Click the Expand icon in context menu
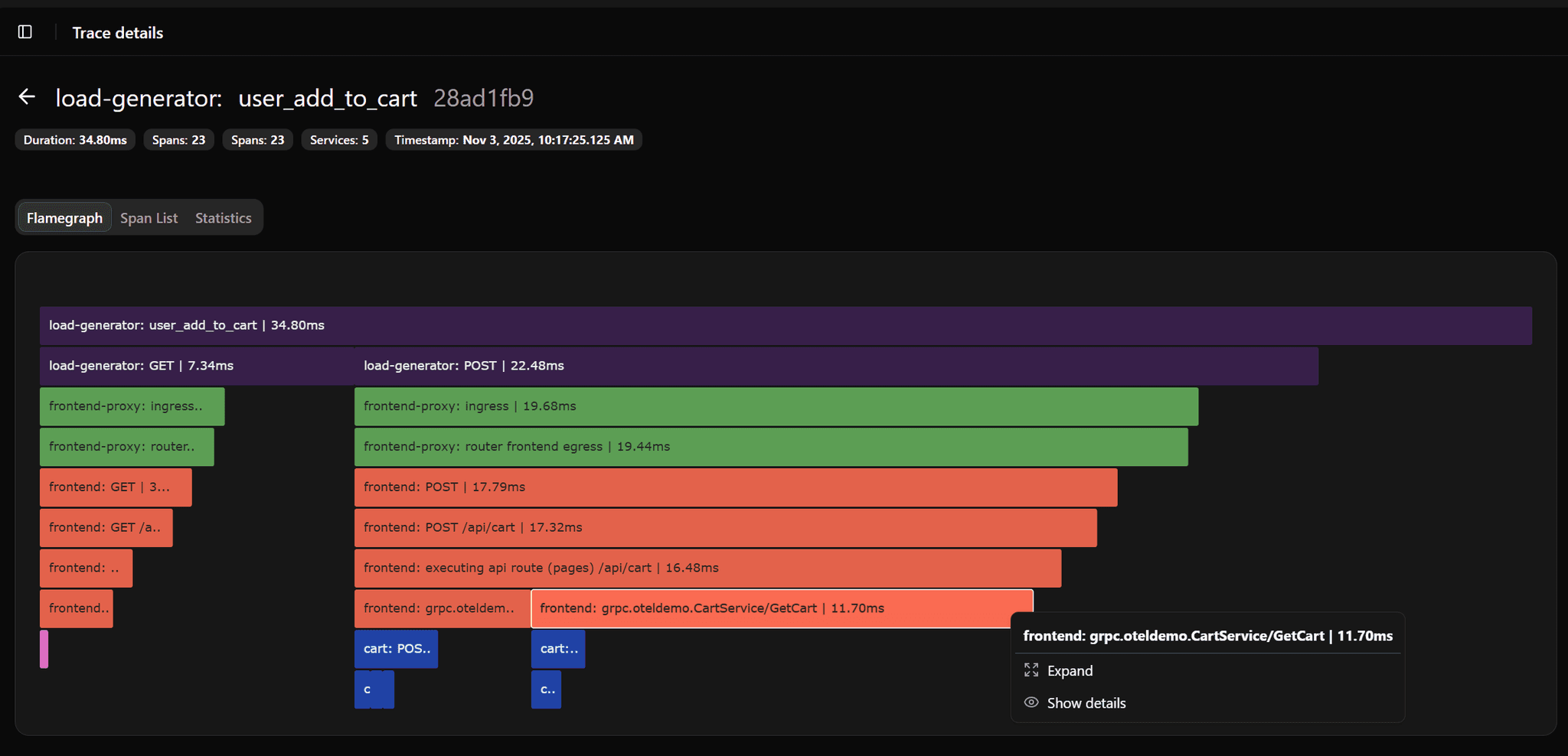 tap(1031, 670)
